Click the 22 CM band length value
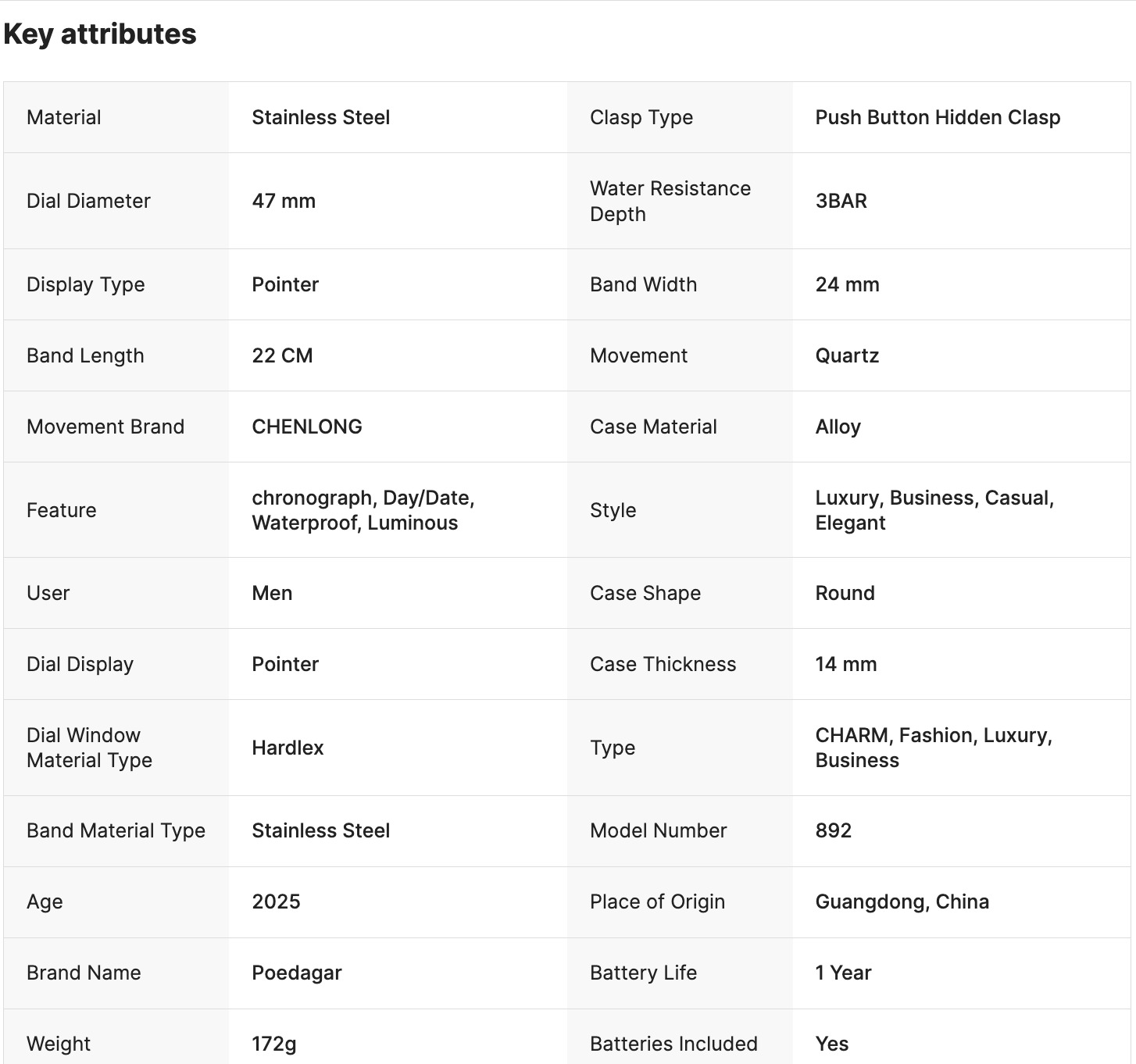The image size is (1136, 1064). pyautogui.click(x=282, y=355)
